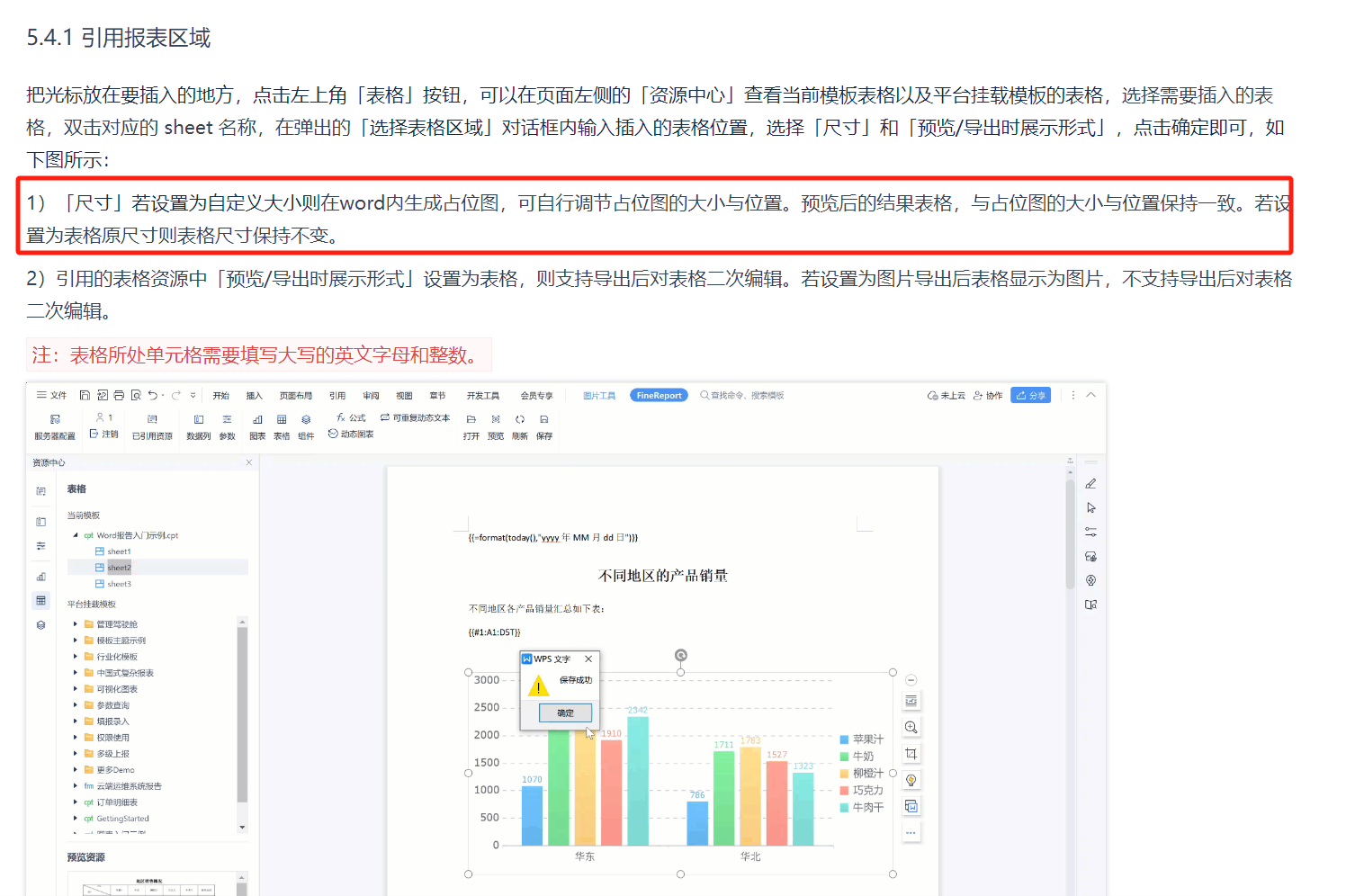Click the print icon in quick toolbar
The height and width of the screenshot is (896, 1364).
point(119,395)
